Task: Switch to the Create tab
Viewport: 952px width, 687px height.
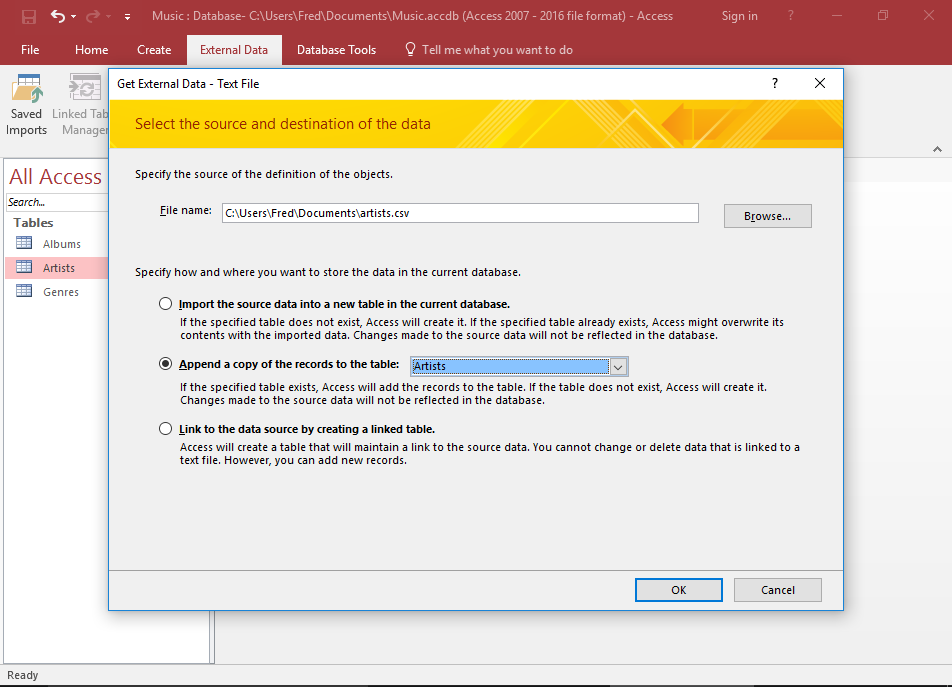Action: point(154,50)
